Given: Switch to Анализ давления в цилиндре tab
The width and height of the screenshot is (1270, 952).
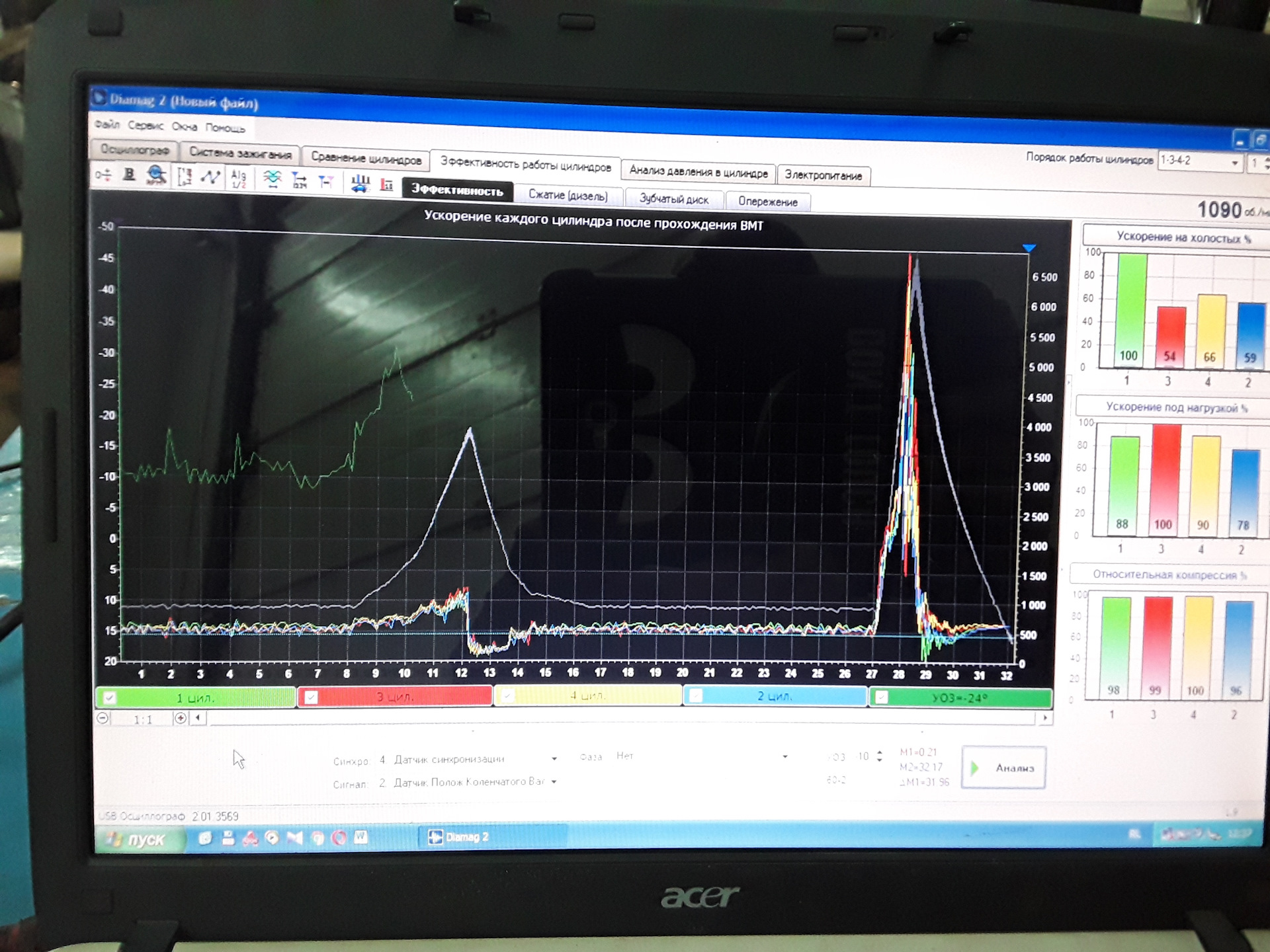Looking at the screenshot, I should tap(698, 172).
